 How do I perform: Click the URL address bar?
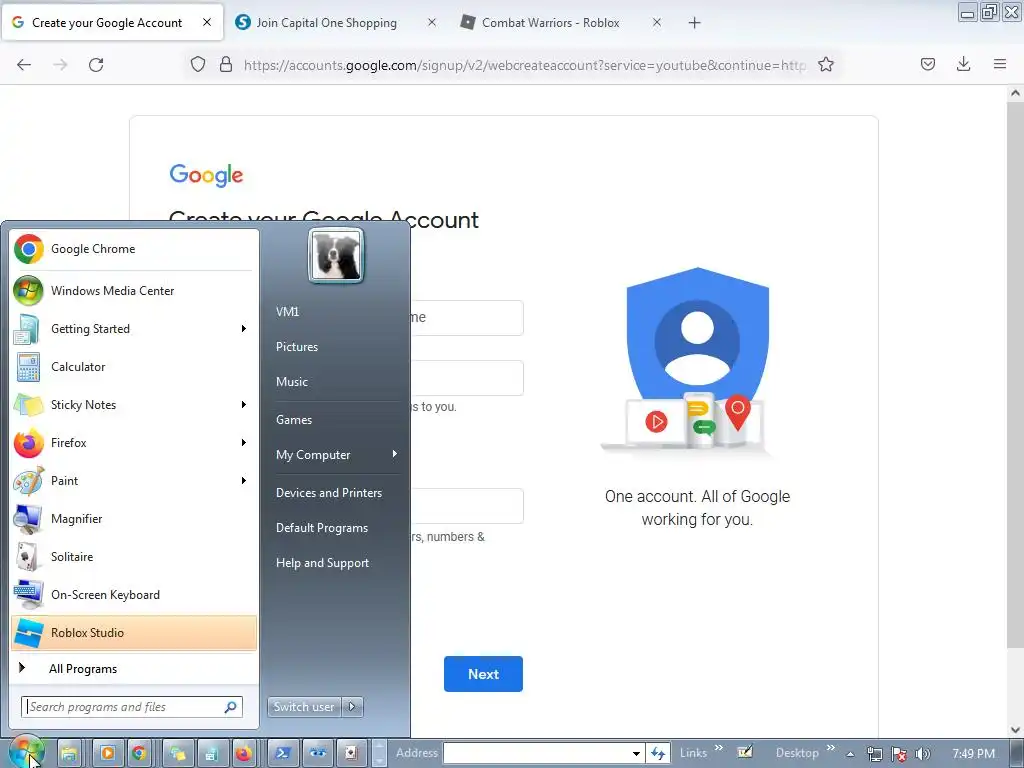click(x=524, y=65)
